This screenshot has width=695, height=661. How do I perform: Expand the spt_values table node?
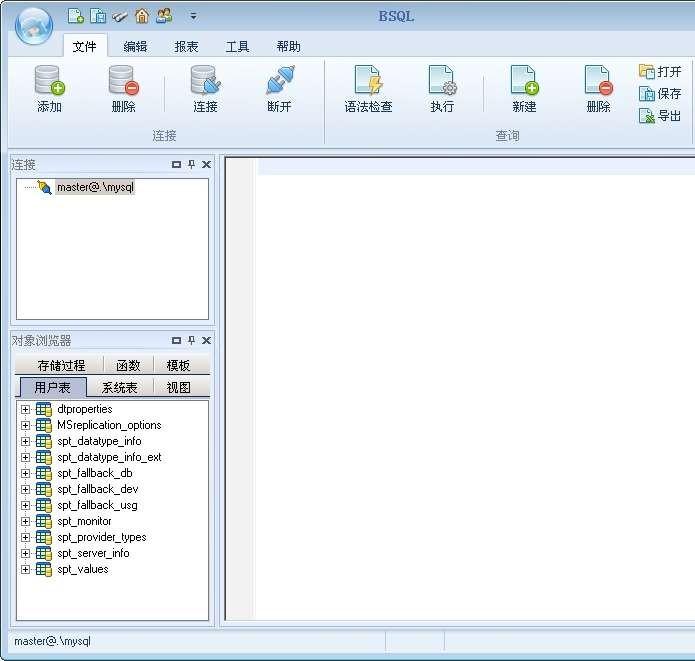pos(25,569)
